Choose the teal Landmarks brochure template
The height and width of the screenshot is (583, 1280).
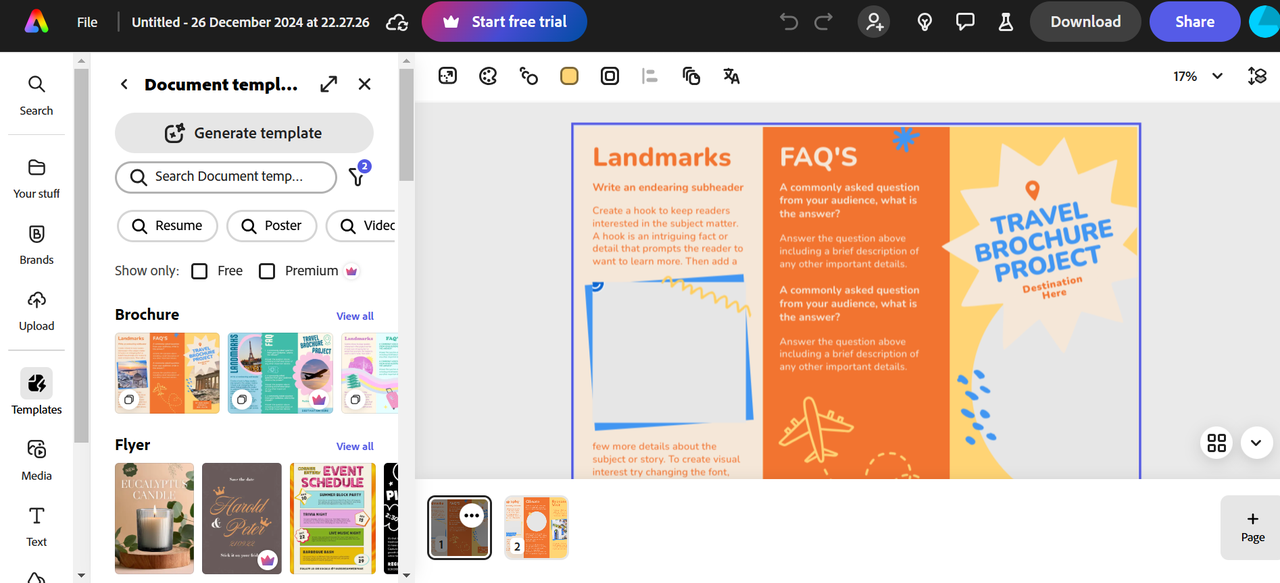(280, 373)
